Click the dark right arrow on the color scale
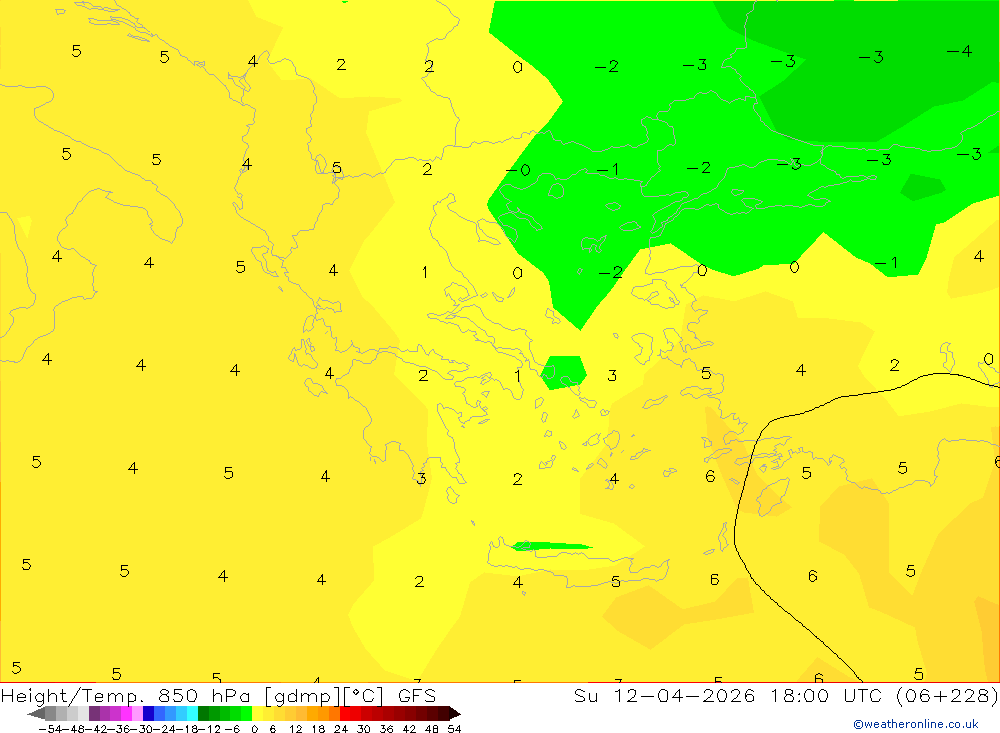 click(x=454, y=713)
